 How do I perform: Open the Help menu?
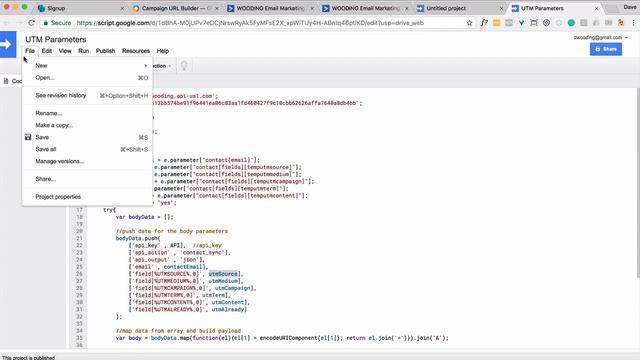[x=162, y=51]
